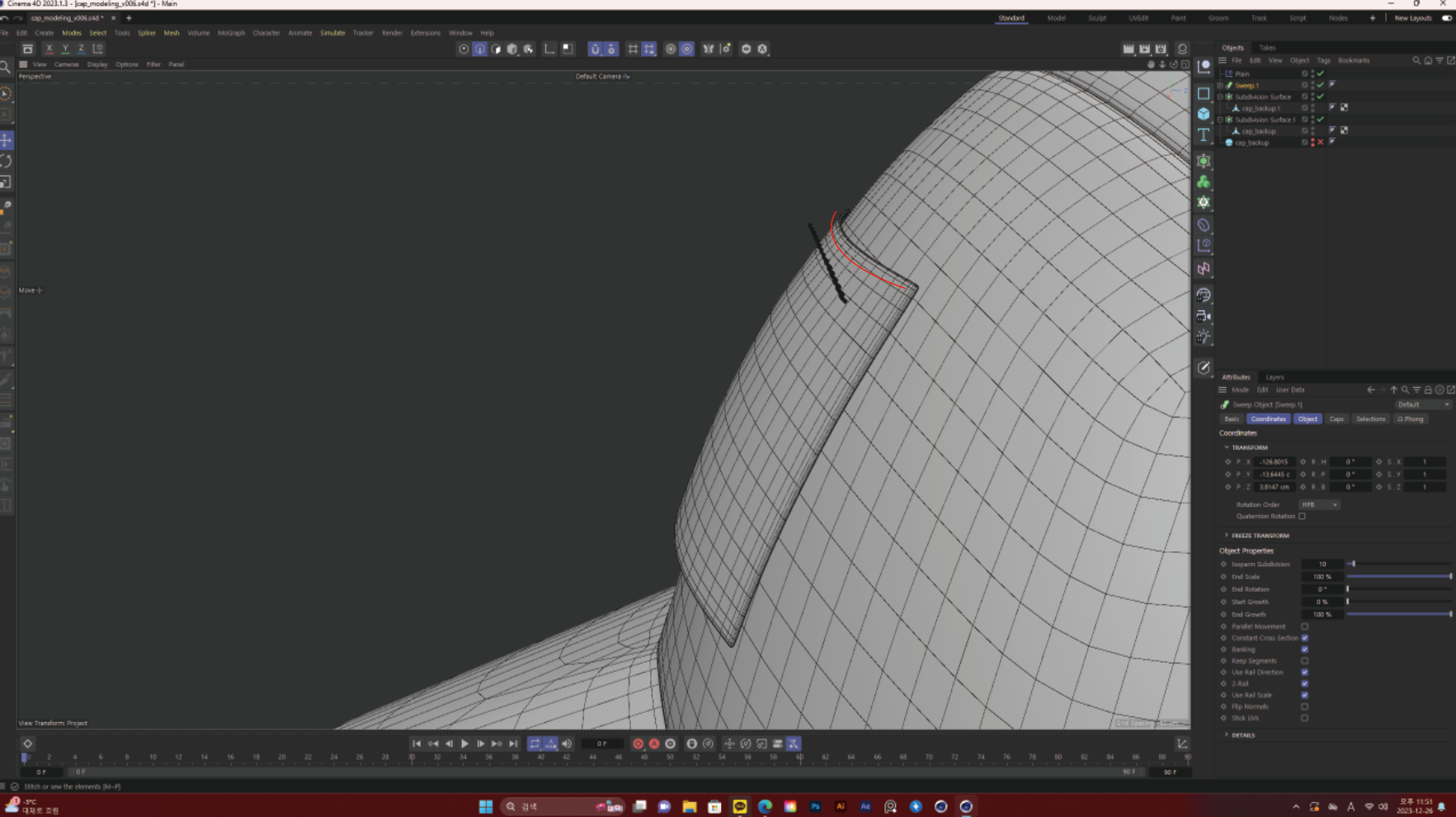
Task: Click the Axis mode L-shaped icon
Action: (550, 49)
